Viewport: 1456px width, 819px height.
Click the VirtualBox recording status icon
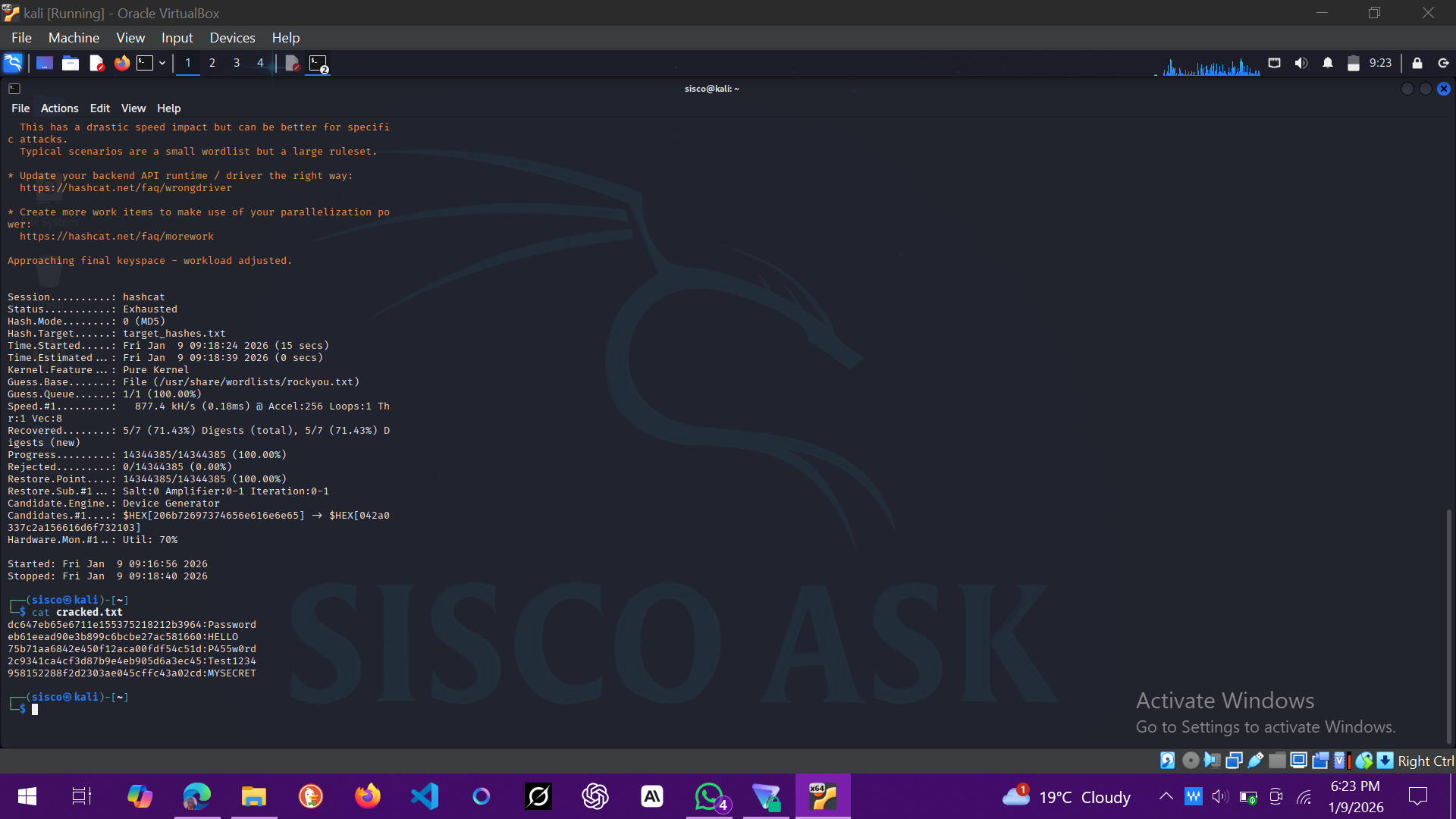(1320, 761)
